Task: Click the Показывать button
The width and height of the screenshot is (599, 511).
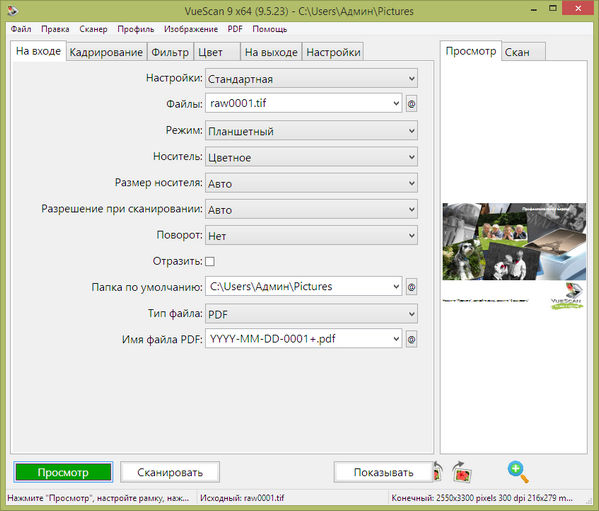Action: coord(383,472)
